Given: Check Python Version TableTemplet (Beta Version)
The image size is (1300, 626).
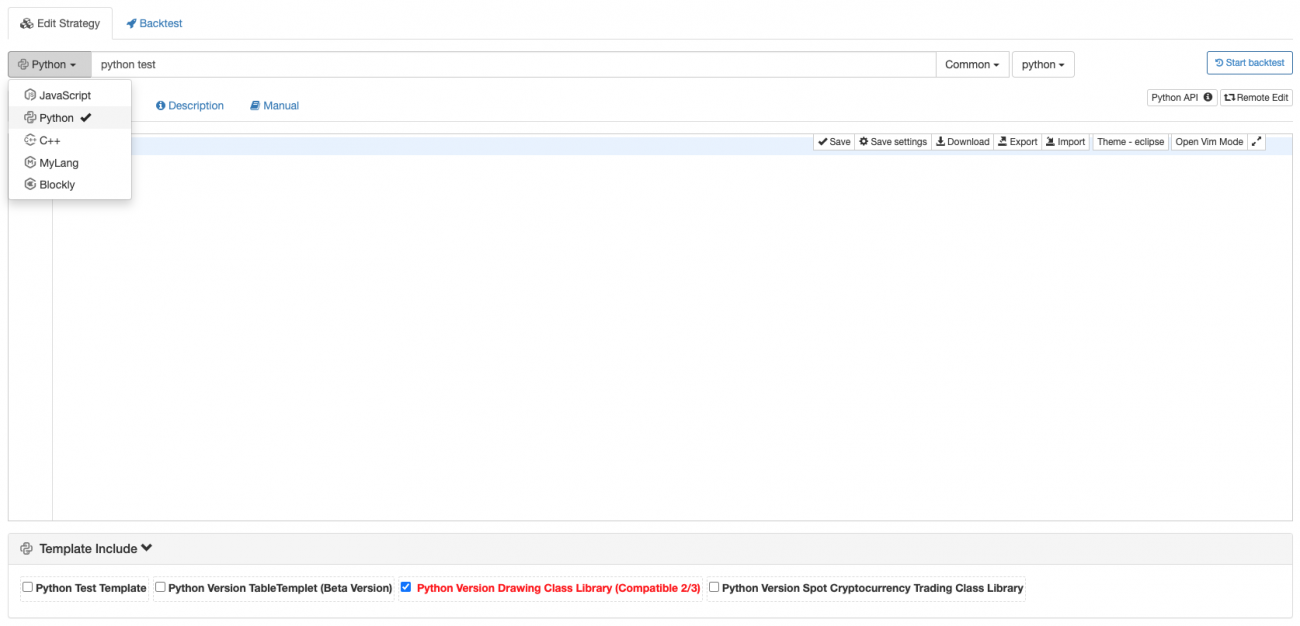Looking at the screenshot, I should [x=160, y=588].
